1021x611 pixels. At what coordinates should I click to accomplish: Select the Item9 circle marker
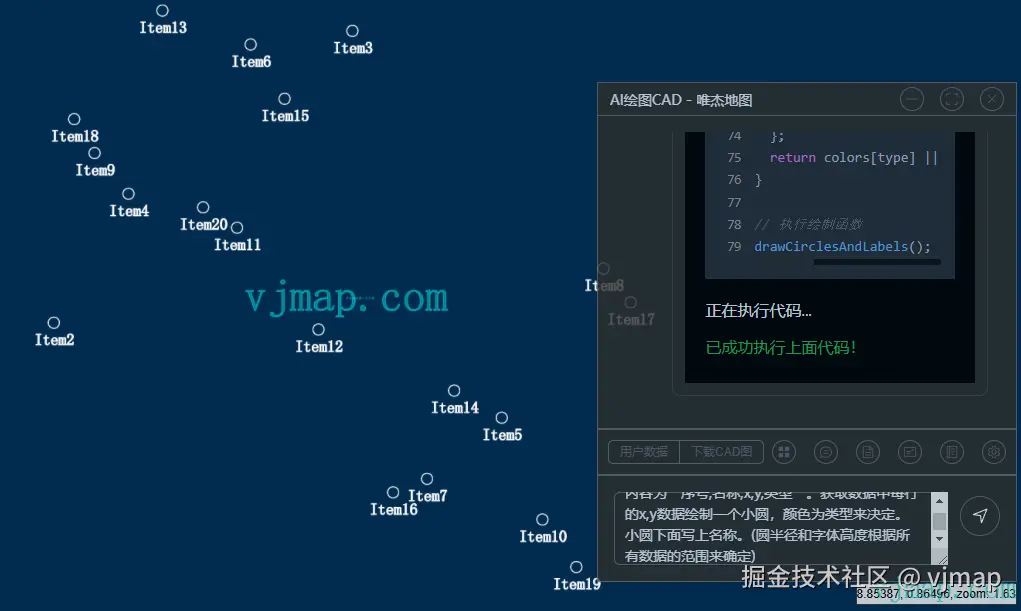pos(94,153)
